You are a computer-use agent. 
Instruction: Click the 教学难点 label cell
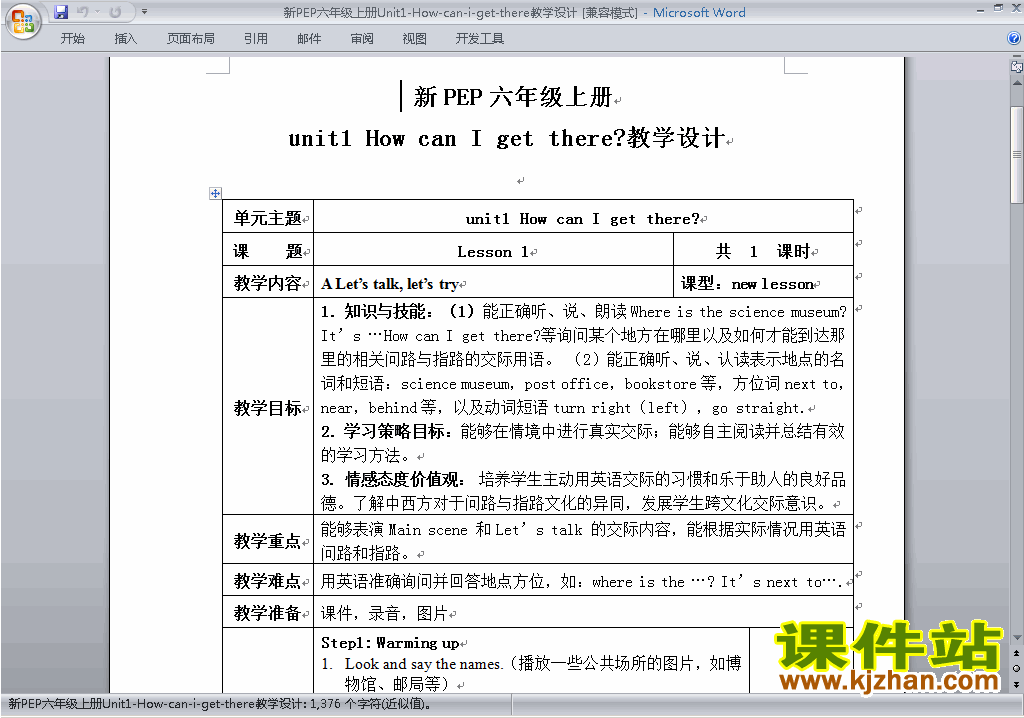coord(268,580)
